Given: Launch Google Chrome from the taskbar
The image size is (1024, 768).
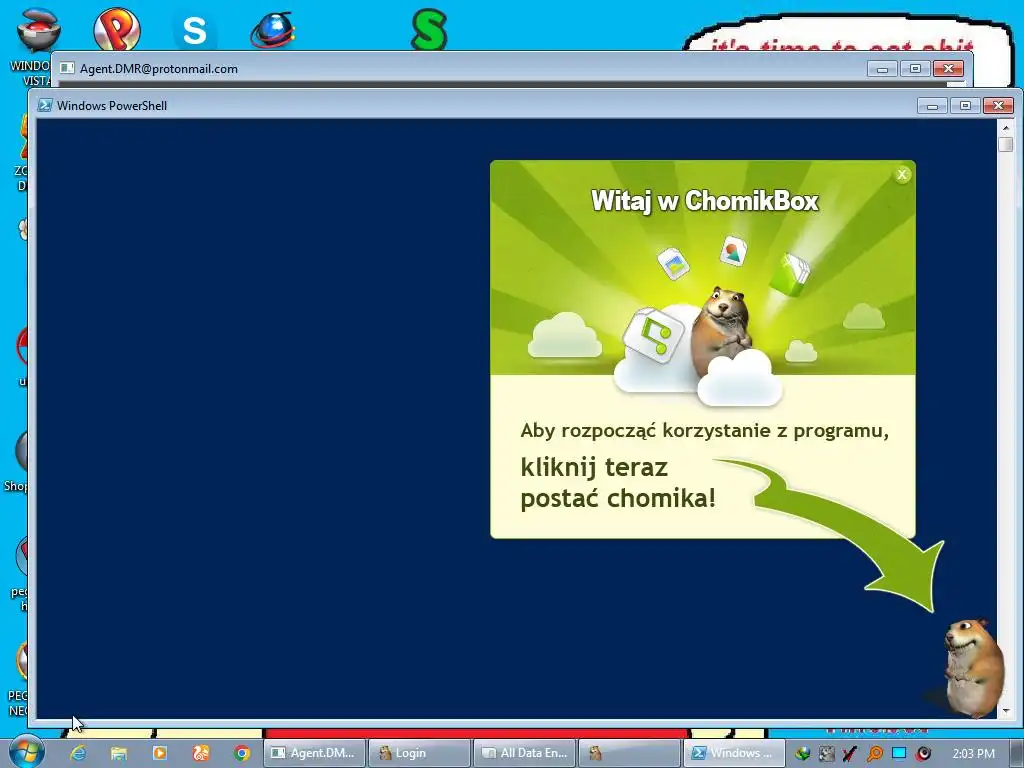Looking at the screenshot, I should 242,753.
